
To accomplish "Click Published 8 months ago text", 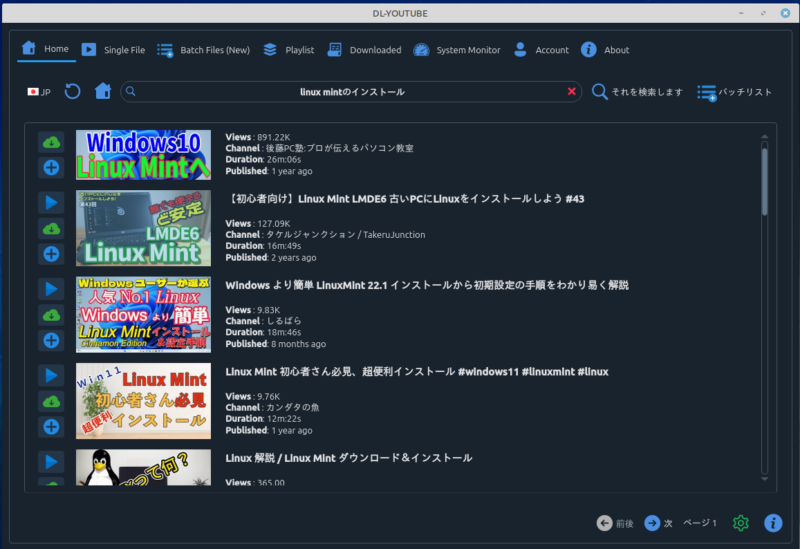I will [276, 344].
